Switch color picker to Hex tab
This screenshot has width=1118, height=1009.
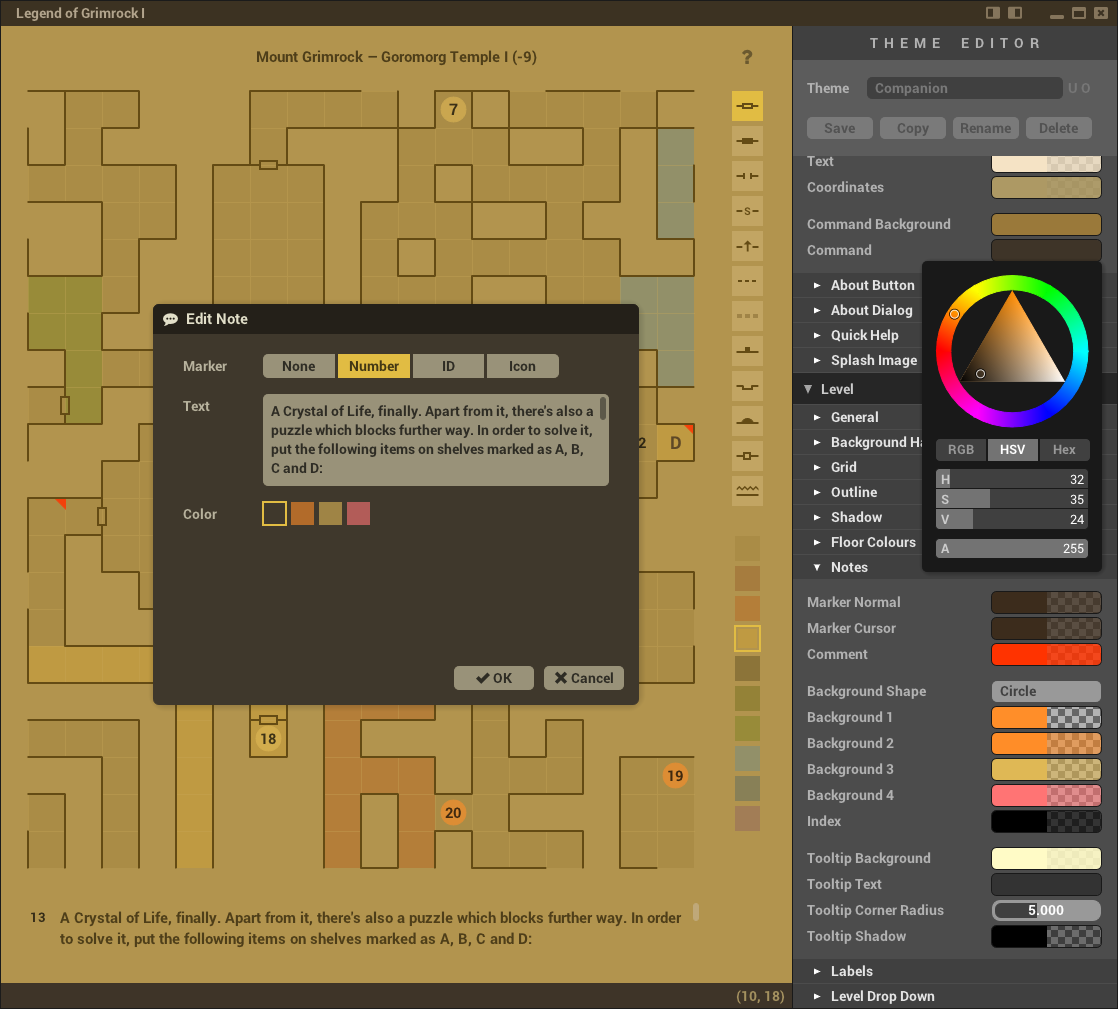(x=1064, y=449)
